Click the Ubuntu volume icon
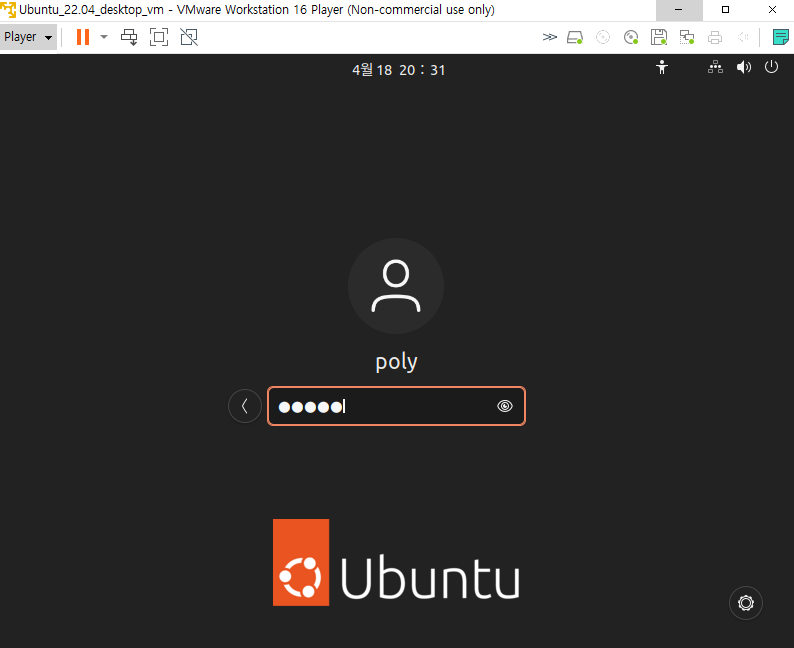The image size is (794, 648). pyautogui.click(x=743, y=67)
